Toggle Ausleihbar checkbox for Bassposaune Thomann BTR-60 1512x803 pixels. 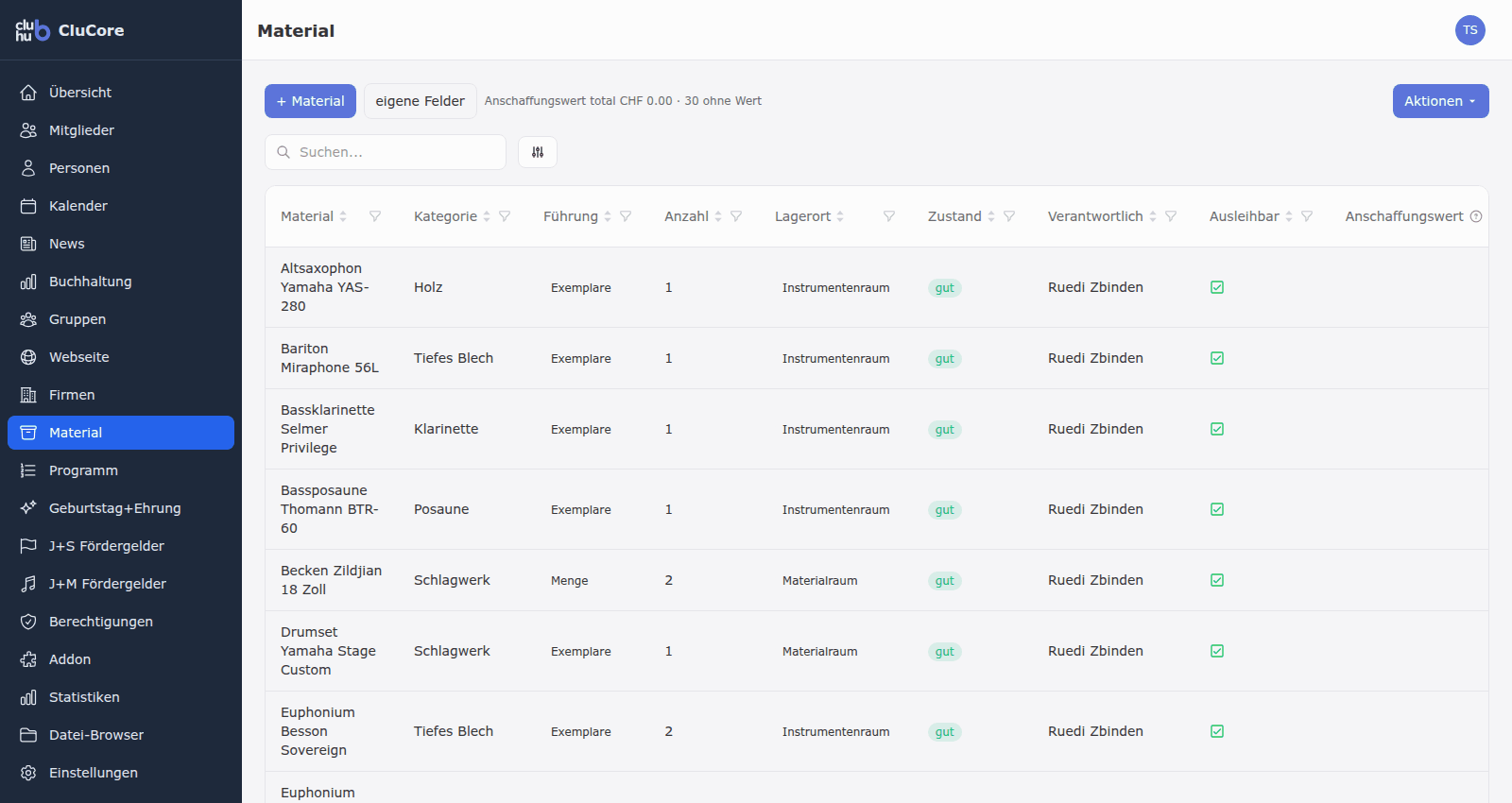click(1217, 509)
